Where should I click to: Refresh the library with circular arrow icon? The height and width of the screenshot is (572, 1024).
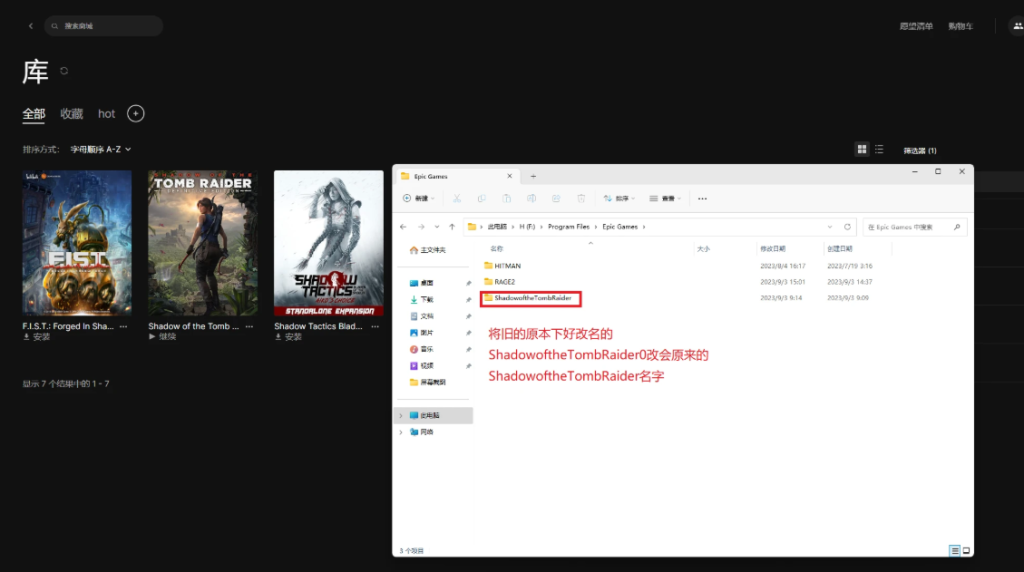click(64, 71)
